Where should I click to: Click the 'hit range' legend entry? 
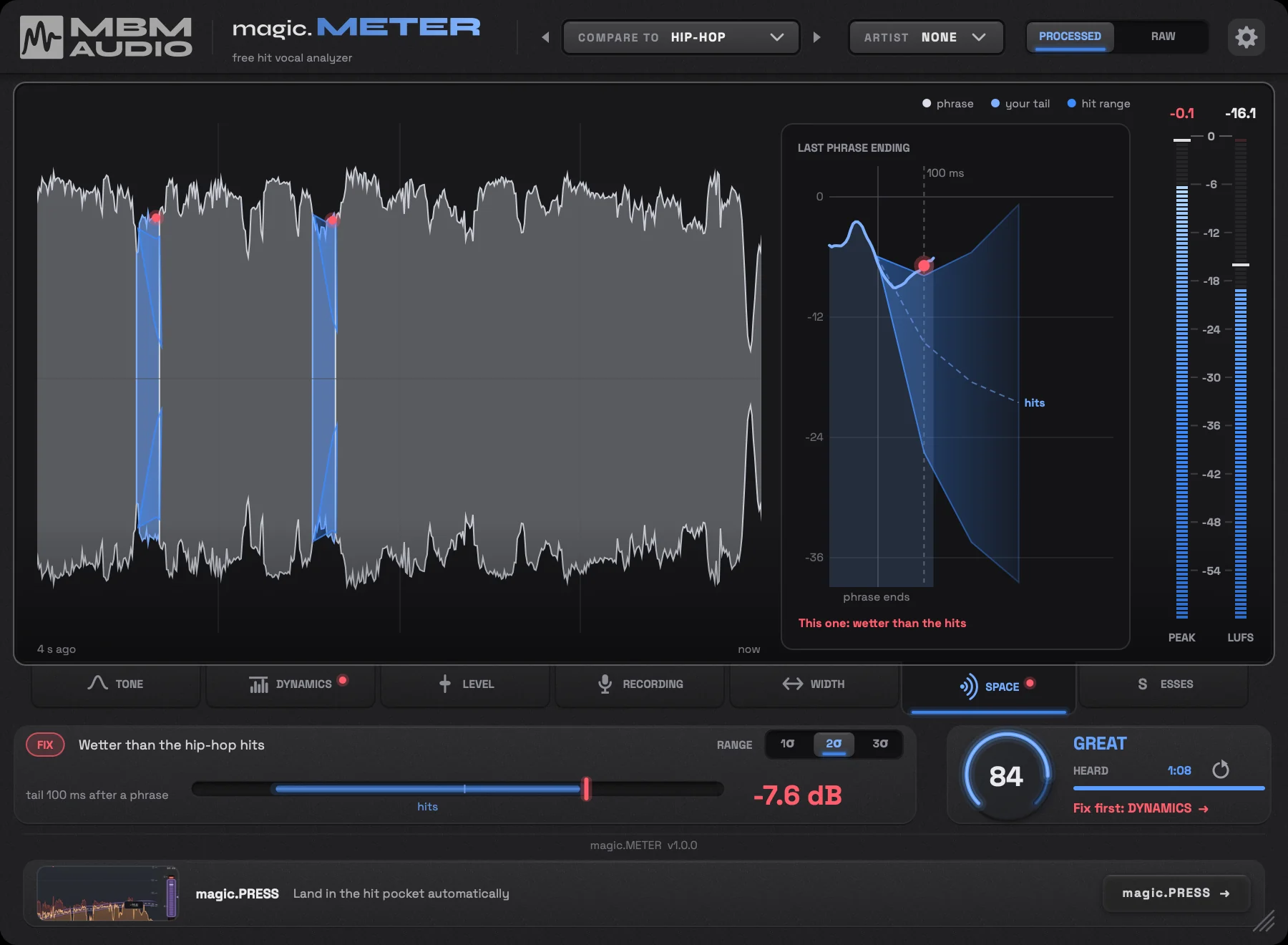point(1099,104)
